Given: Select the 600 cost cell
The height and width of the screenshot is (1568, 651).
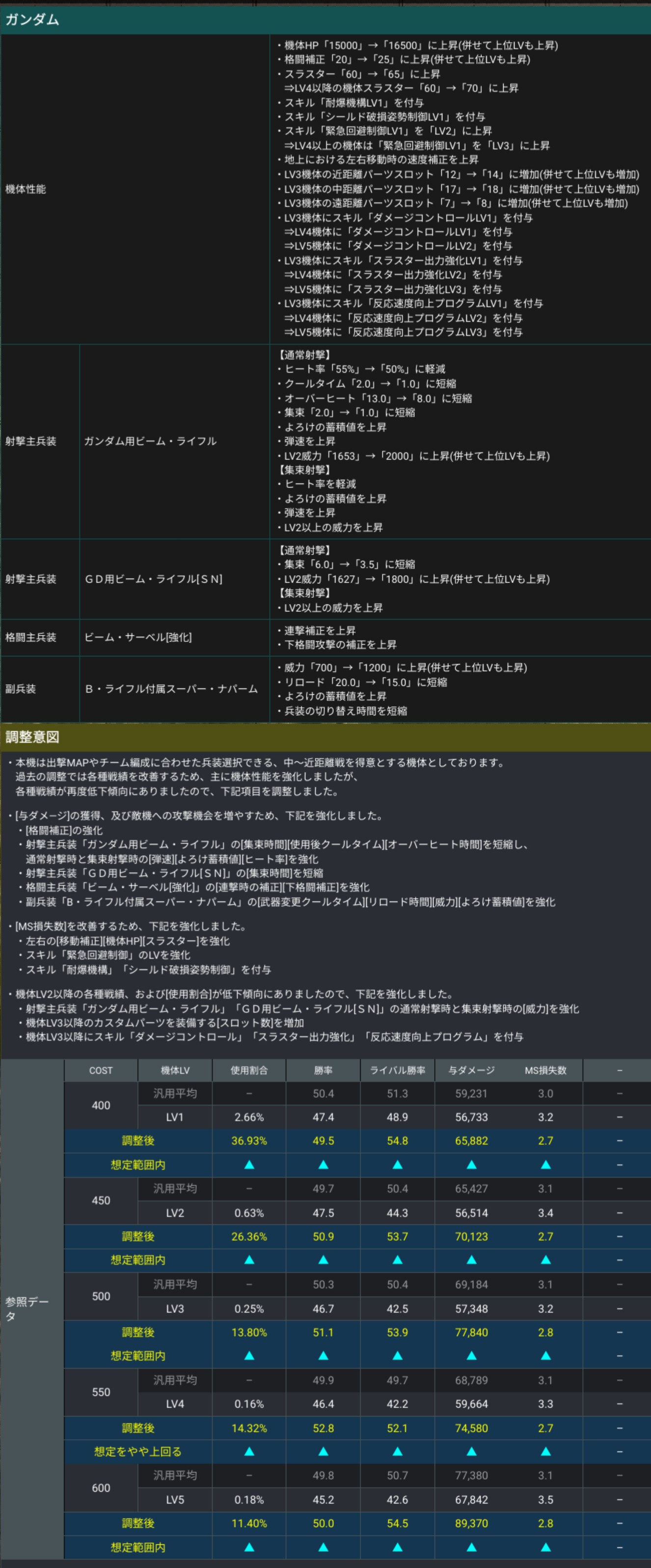Looking at the screenshot, I should (x=101, y=1487).
